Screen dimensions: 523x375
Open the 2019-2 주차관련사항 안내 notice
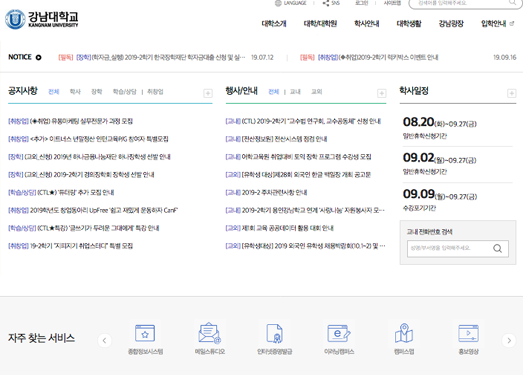[x=266, y=193]
